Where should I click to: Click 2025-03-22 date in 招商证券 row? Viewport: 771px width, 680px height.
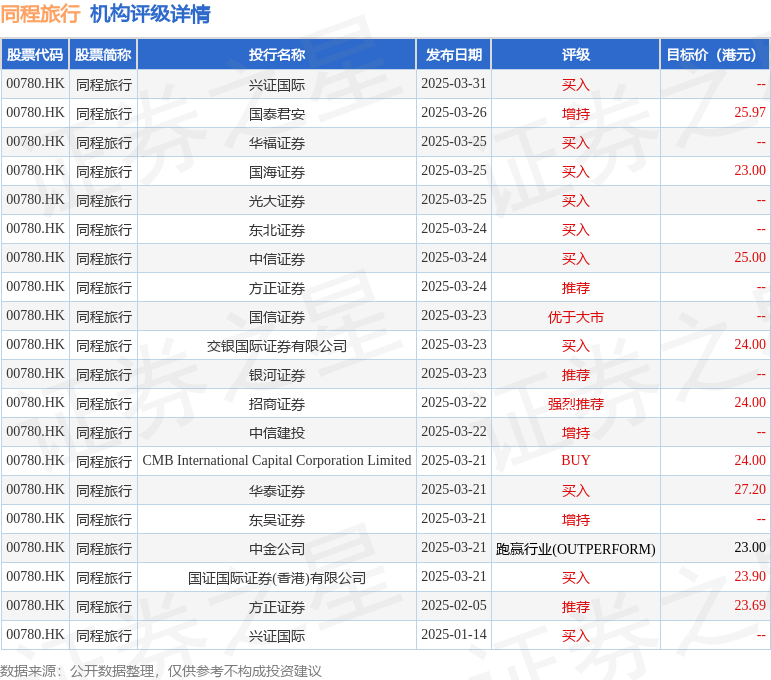[454, 403]
